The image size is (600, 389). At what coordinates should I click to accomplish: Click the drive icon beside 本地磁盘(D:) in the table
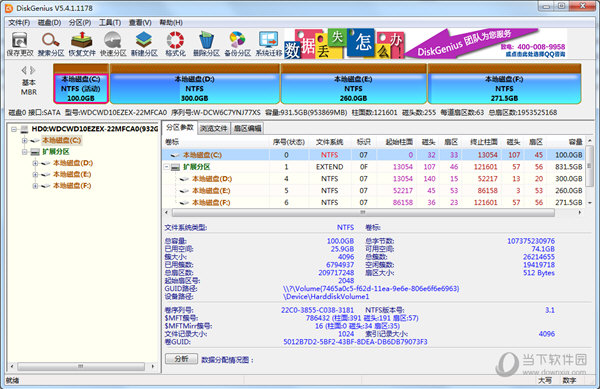[184, 179]
